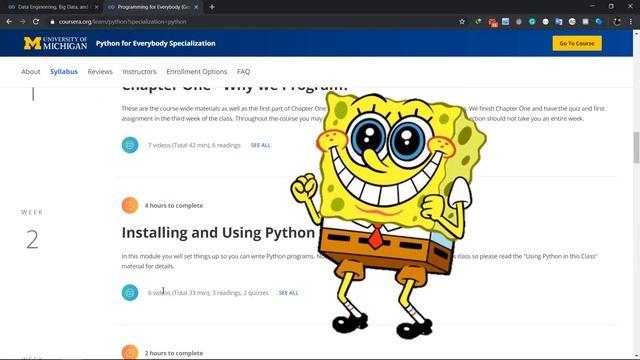
Task: Open the red extension with notification badge
Action: pyautogui.click(x=493, y=22)
